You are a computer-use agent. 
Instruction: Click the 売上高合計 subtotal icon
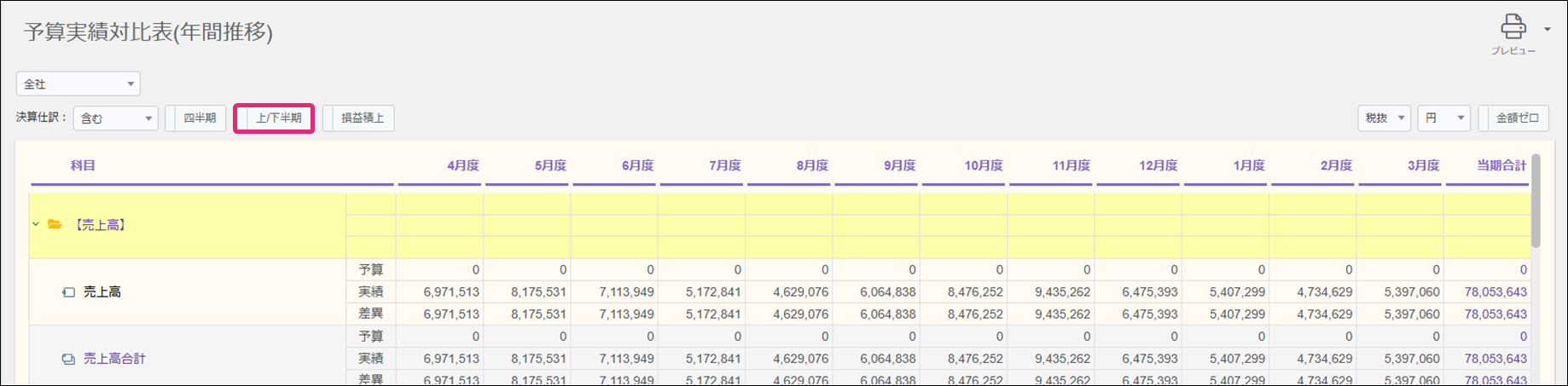68,359
